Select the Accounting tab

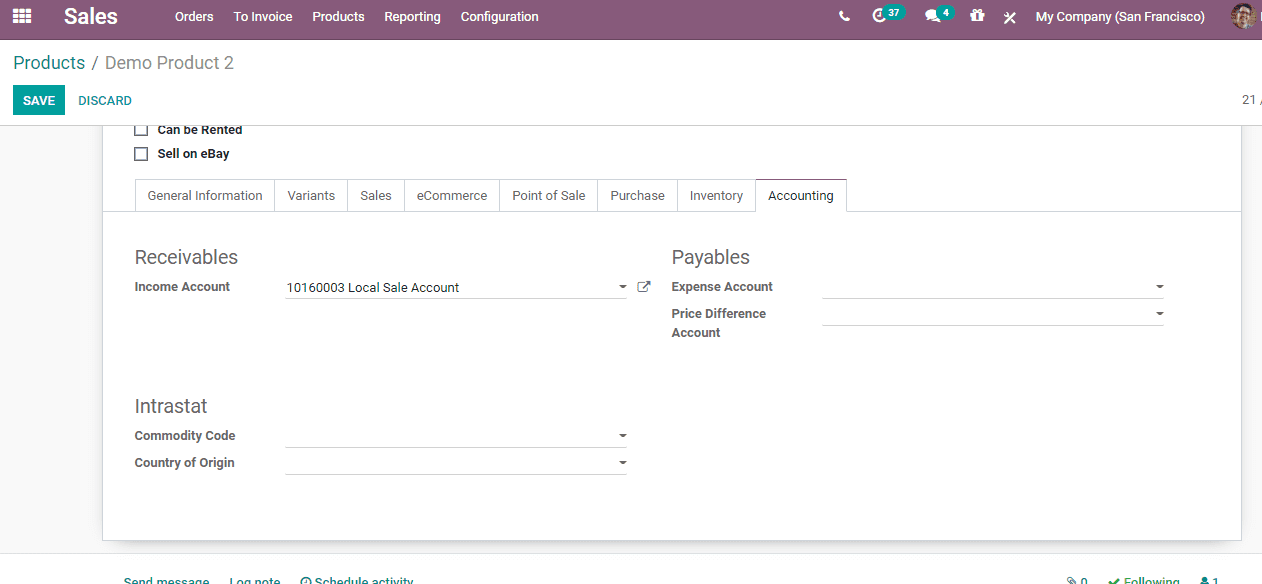(x=801, y=196)
